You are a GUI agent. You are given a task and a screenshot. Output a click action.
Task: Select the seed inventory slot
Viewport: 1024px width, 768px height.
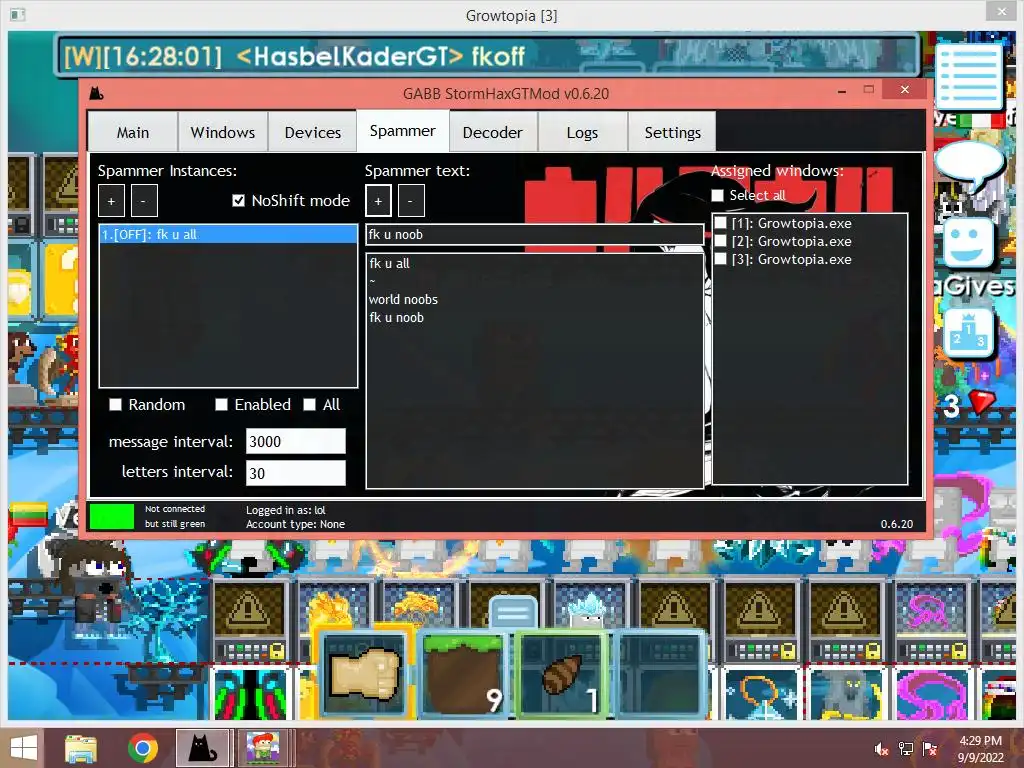click(562, 674)
